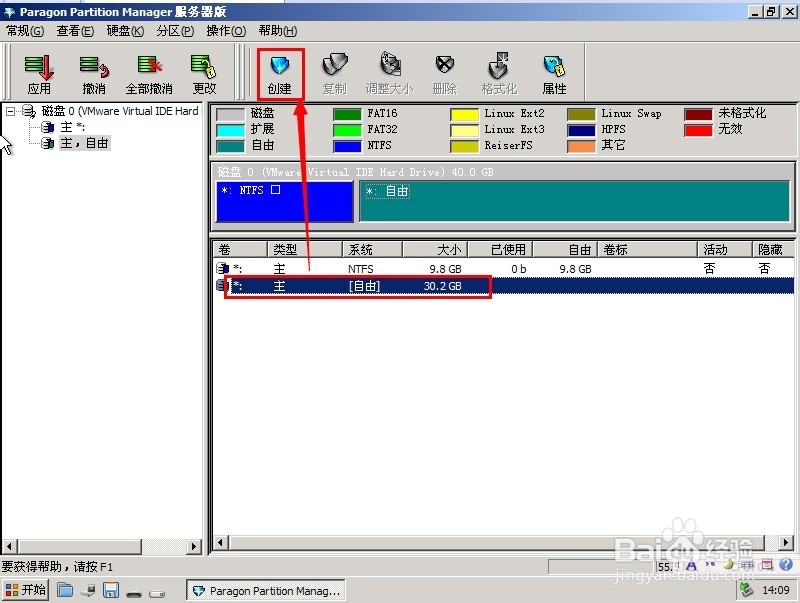Sort by the 已使用 column header
Viewport: 800px width, 603px height.
pos(501,249)
